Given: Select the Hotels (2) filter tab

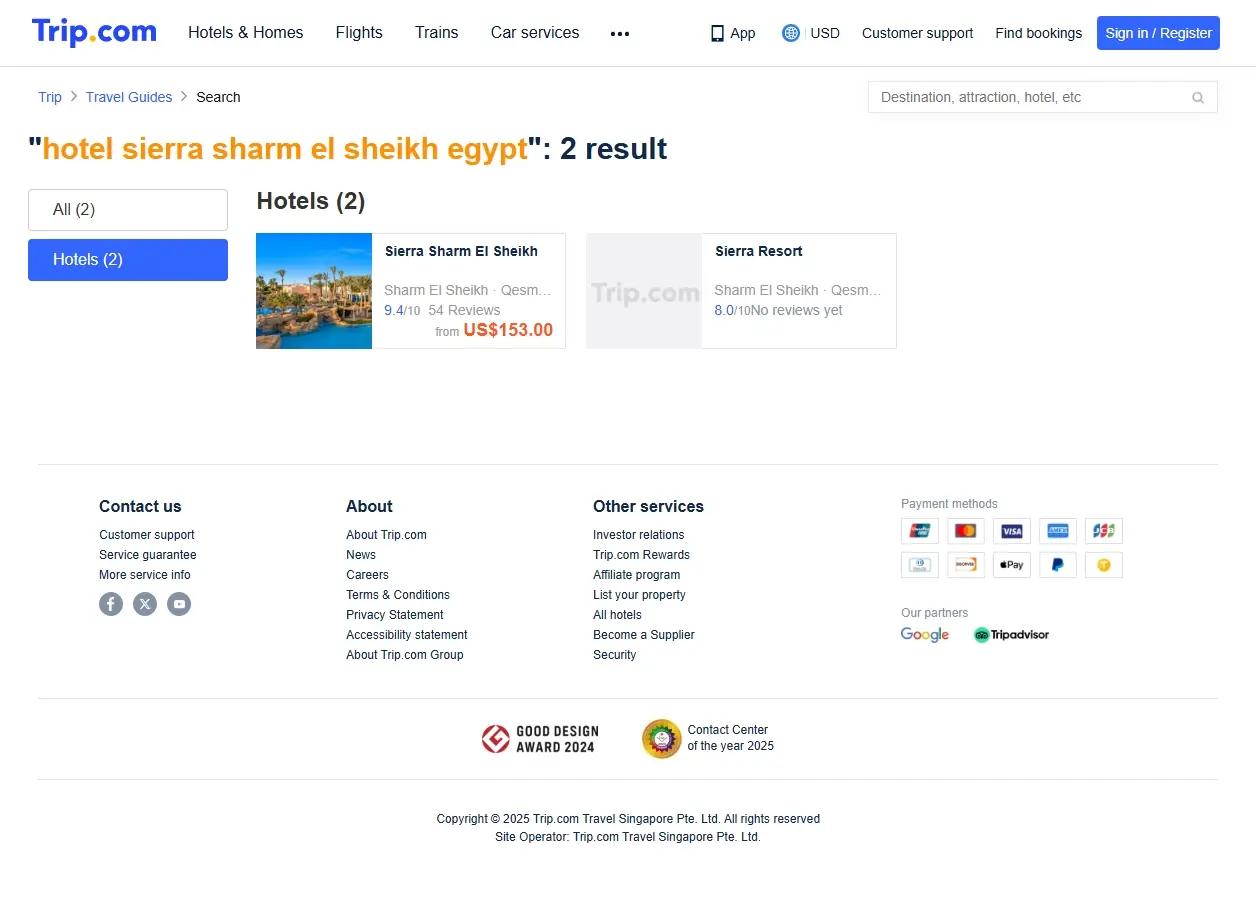Looking at the screenshot, I should [128, 260].
